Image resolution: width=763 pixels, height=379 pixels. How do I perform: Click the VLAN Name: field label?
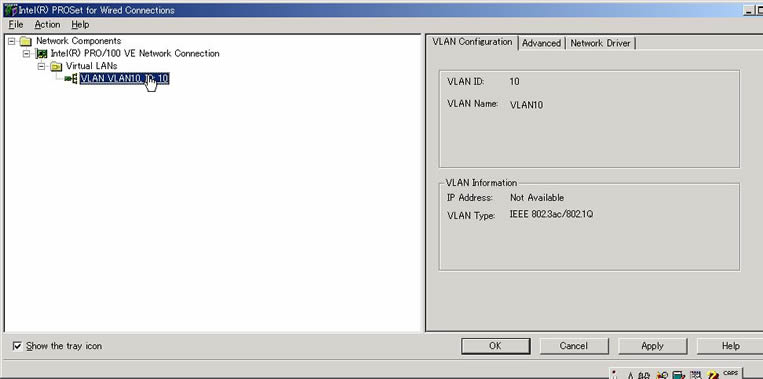472,104
